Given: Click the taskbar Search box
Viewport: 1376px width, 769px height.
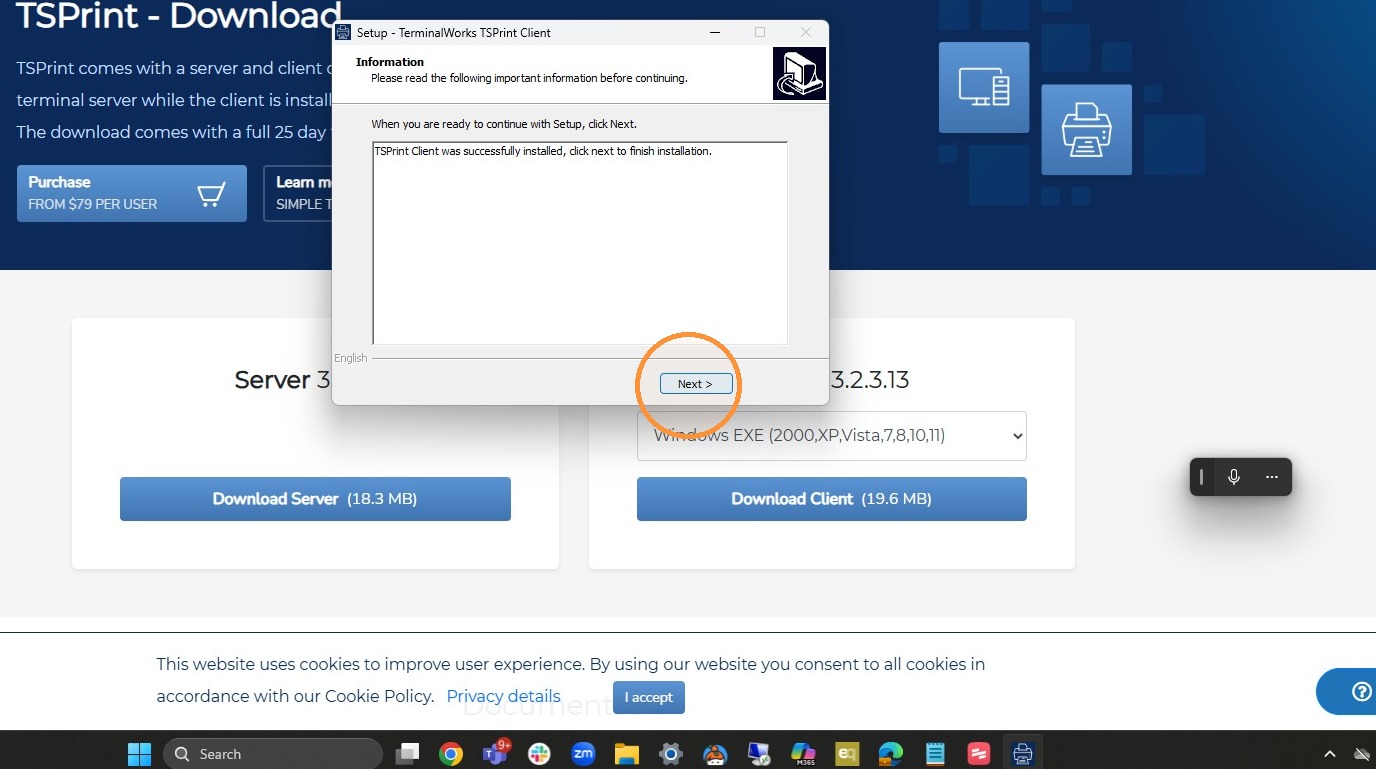Looking at the screenshot, I should pos(273,754).
